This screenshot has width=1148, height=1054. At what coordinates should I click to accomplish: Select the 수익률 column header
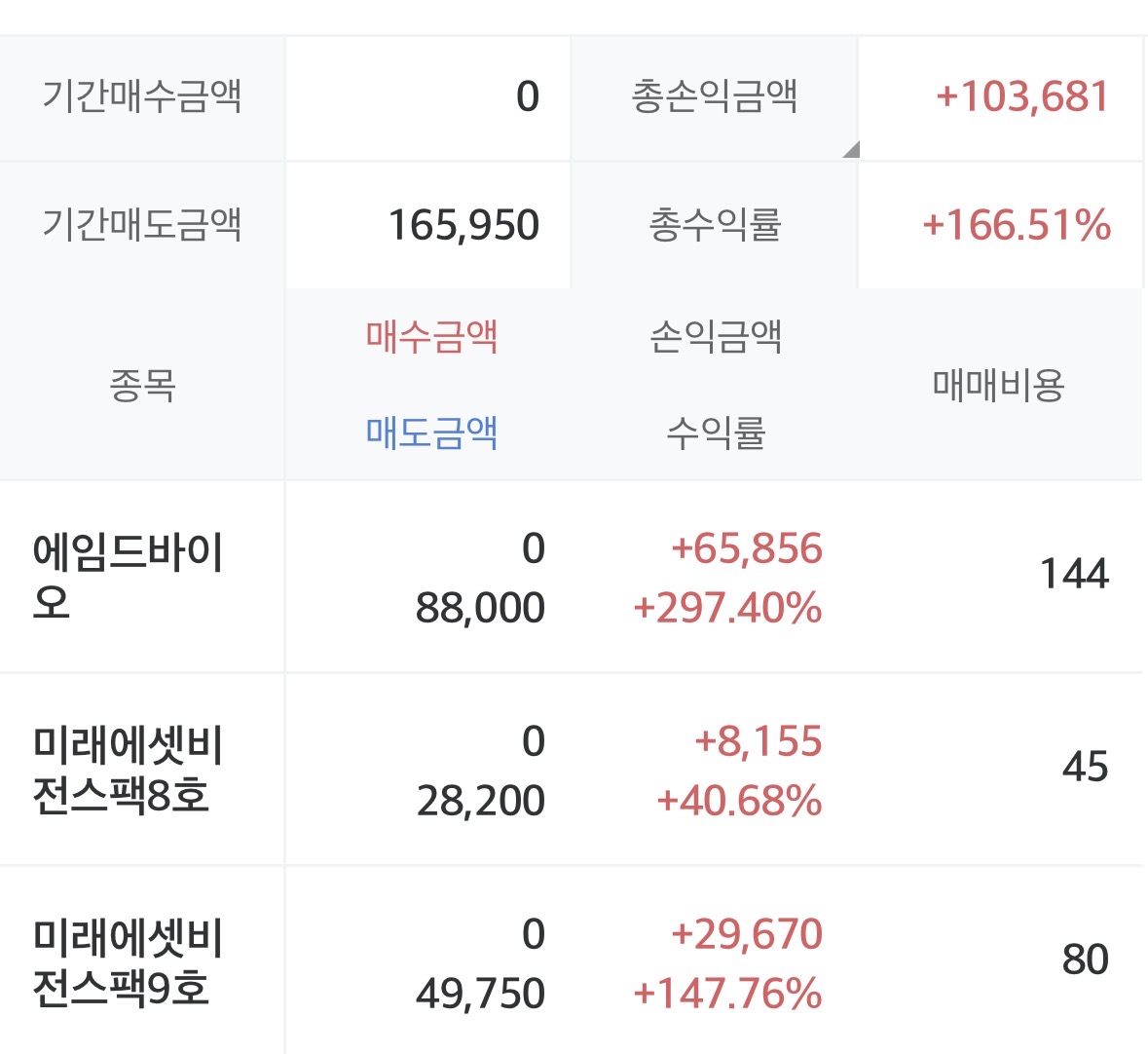(716, 432)
